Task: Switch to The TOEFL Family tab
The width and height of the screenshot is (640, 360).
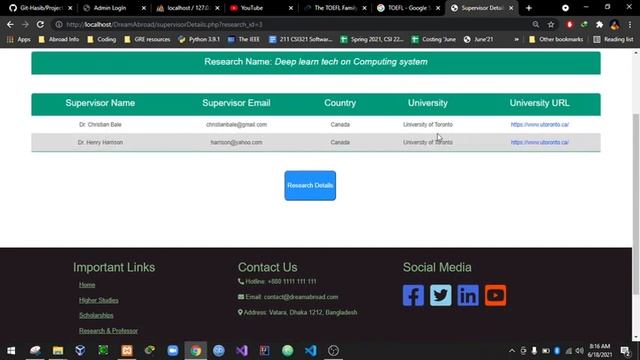Action: click(335, 8)
